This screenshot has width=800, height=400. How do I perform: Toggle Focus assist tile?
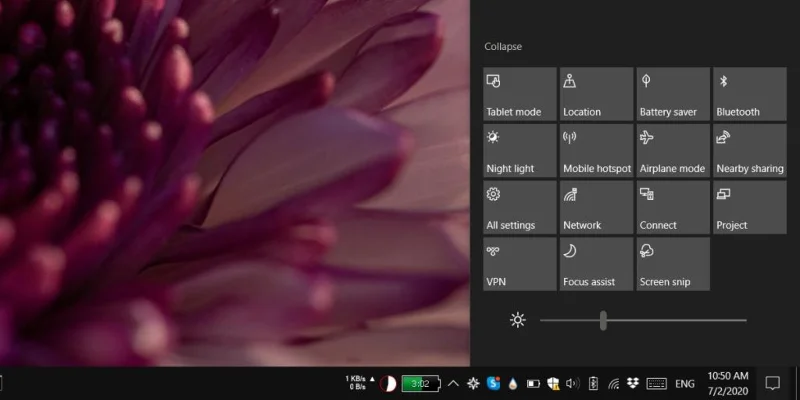pos(596,264)
